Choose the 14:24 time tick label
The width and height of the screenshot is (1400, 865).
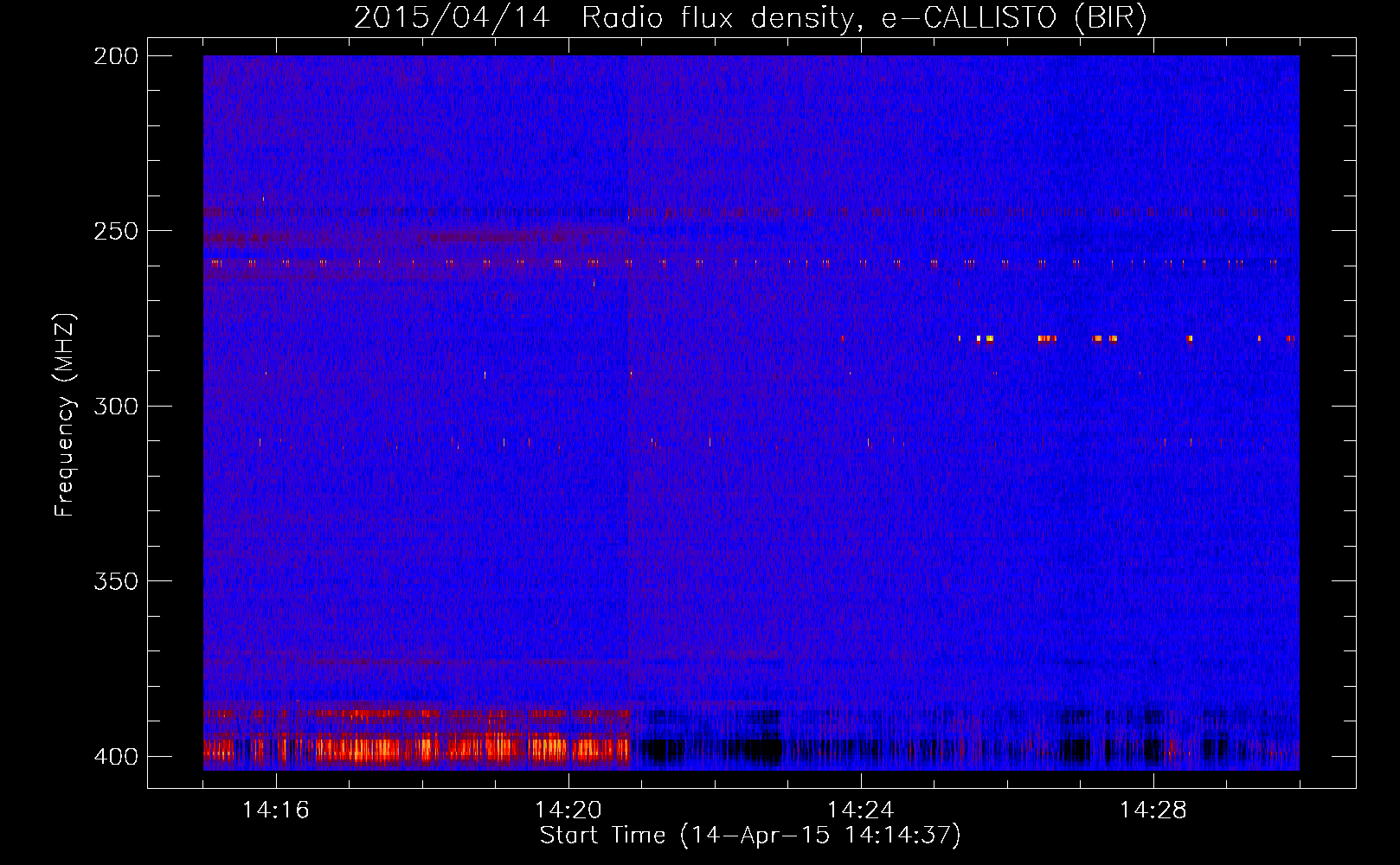[x=861, y=811]
